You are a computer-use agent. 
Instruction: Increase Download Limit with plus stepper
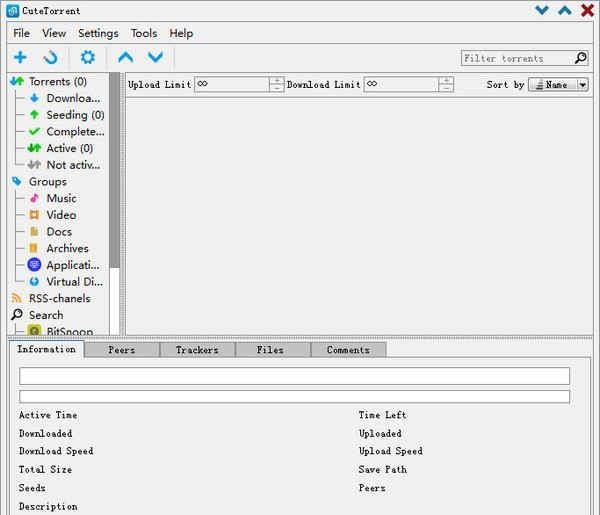pyautogui.click(x=446, y=81)
